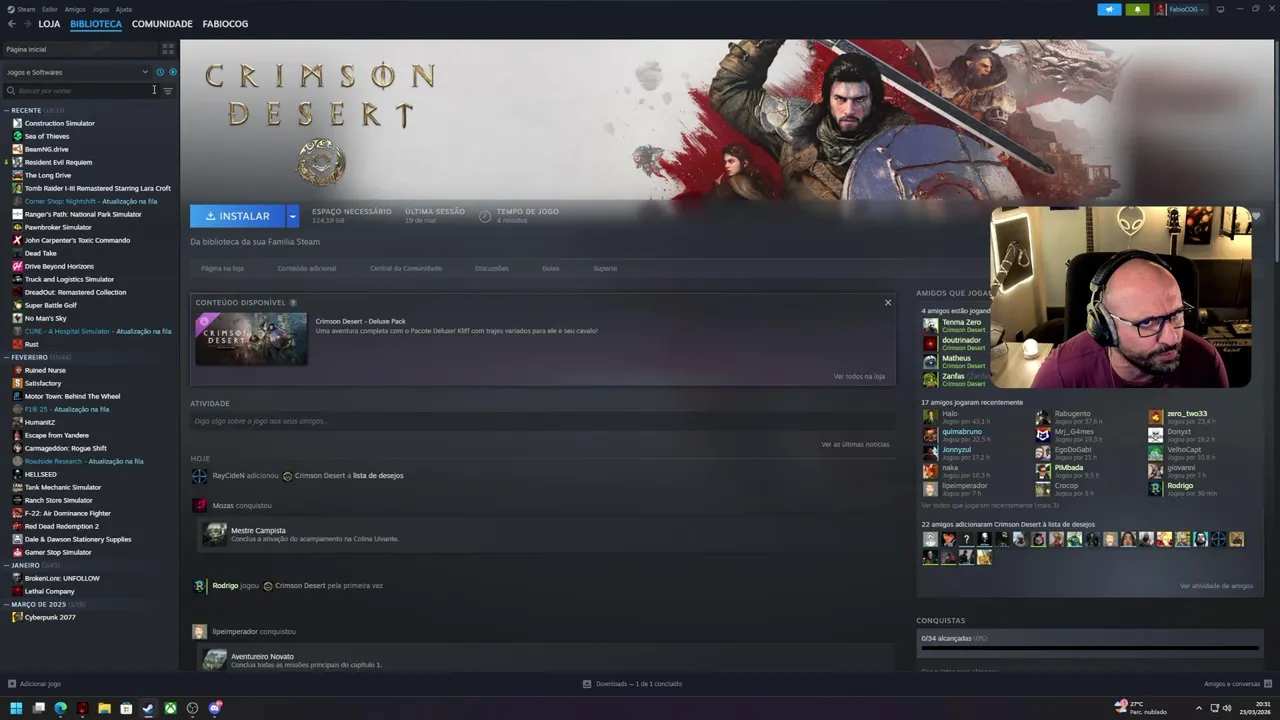
Task: Open OBS Studio from taskbar
Action: tap(193, 708)
